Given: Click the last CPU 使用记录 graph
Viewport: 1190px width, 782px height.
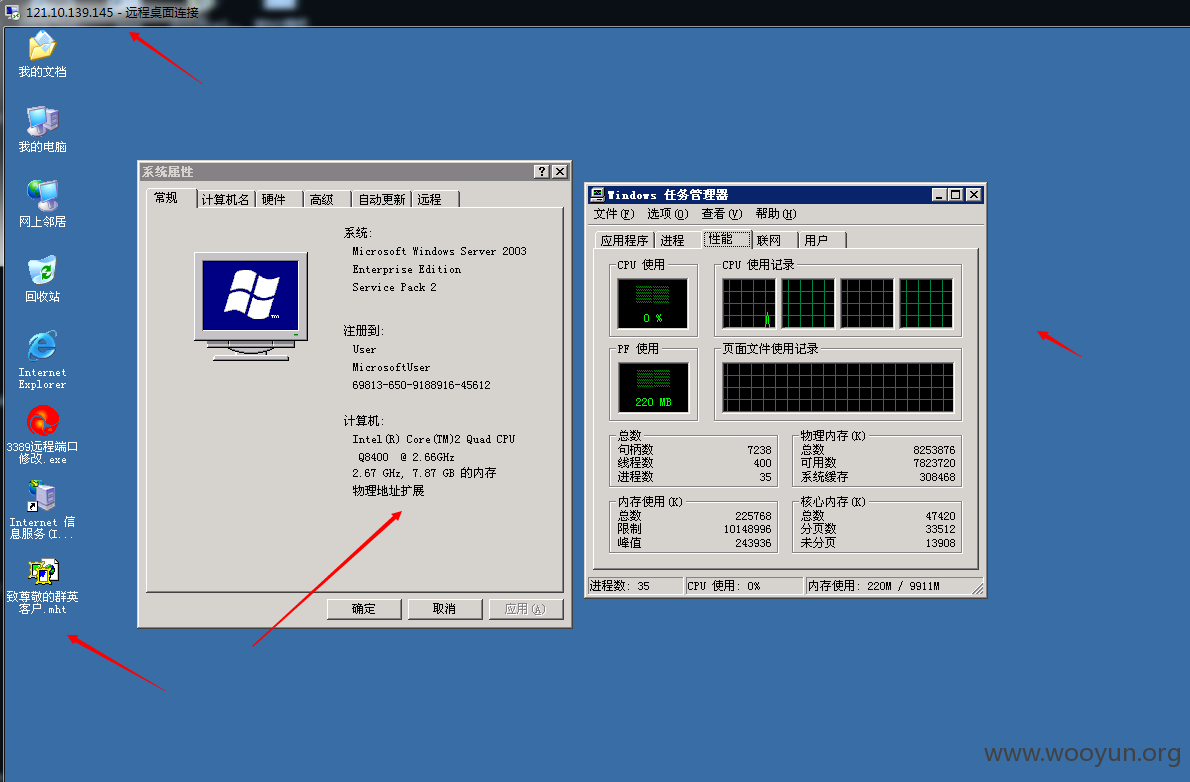Looking at the screenshot, I should tap(926, 304).
